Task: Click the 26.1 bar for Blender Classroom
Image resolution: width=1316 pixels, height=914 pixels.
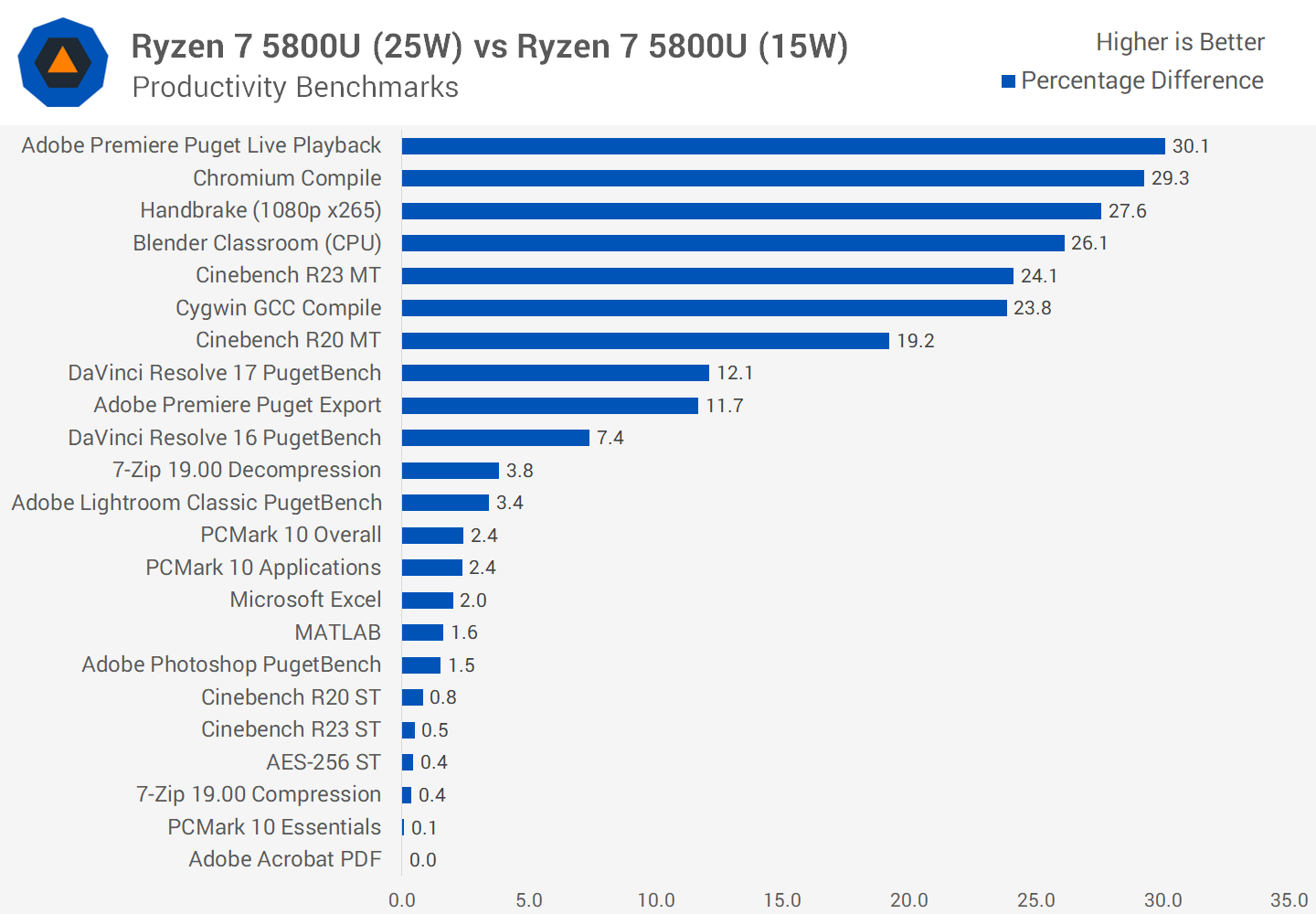Action: 733,243
